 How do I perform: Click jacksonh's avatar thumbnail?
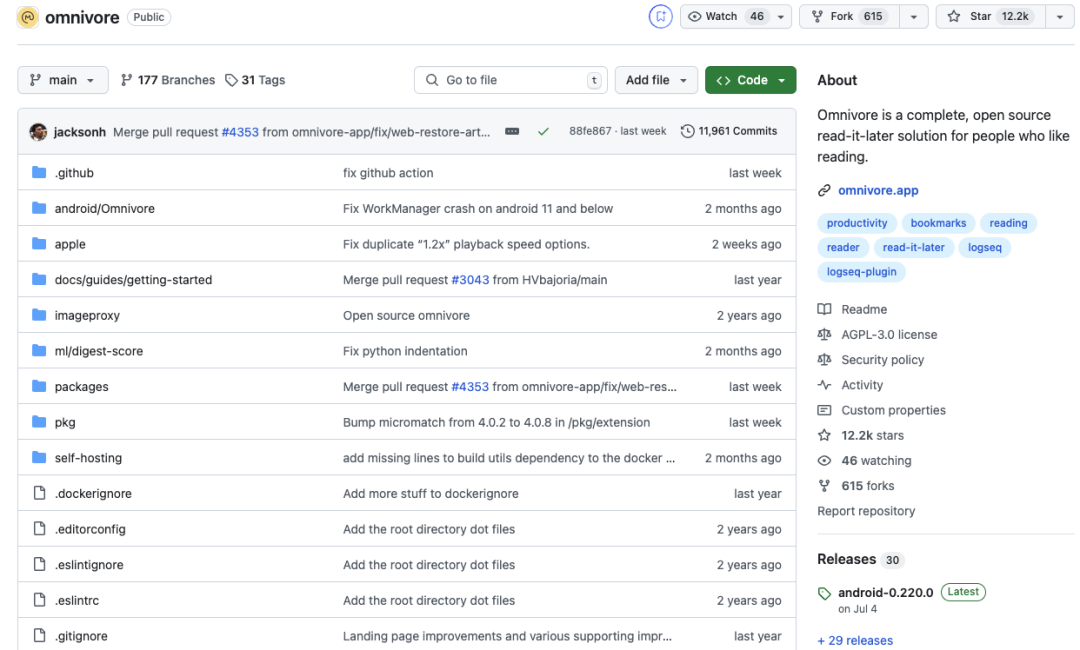(39, 132)
